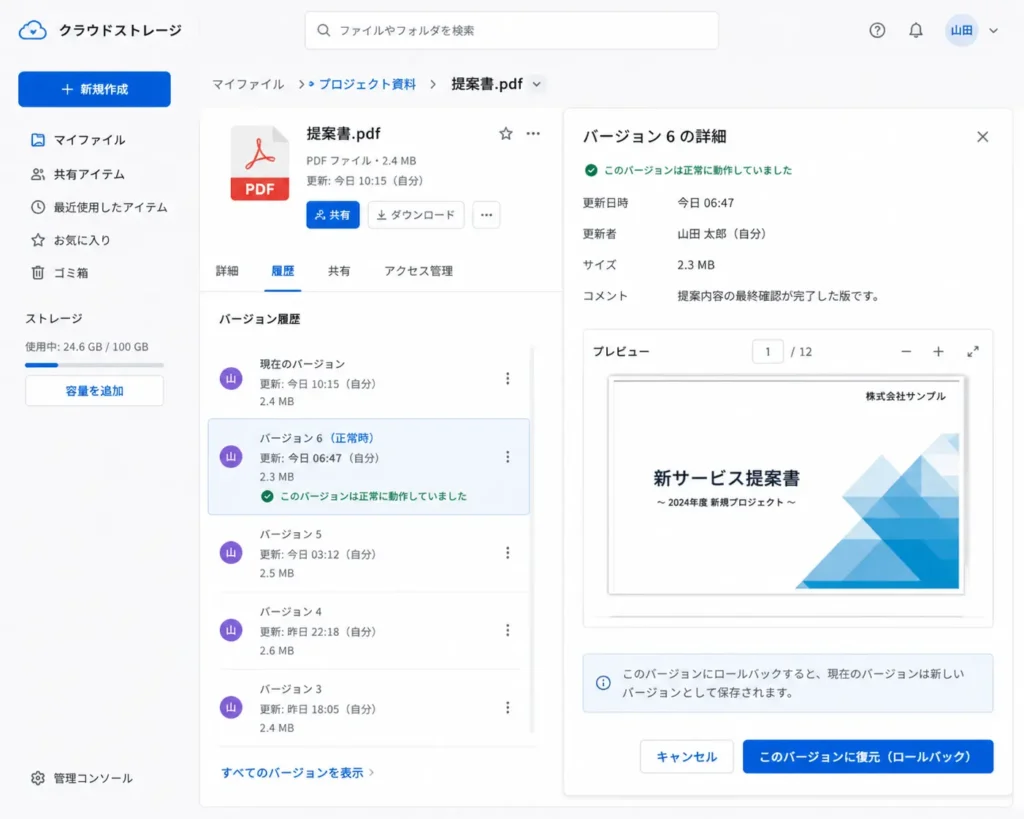Select the バージョン 4 row
Image resolution: width=1024 pixels, height=819 pixels.
369,631
